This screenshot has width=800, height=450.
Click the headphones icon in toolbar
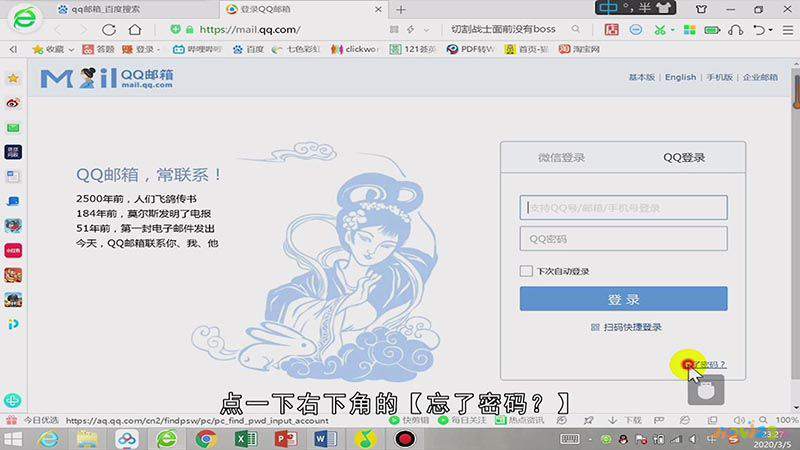(x=735, y=30)
